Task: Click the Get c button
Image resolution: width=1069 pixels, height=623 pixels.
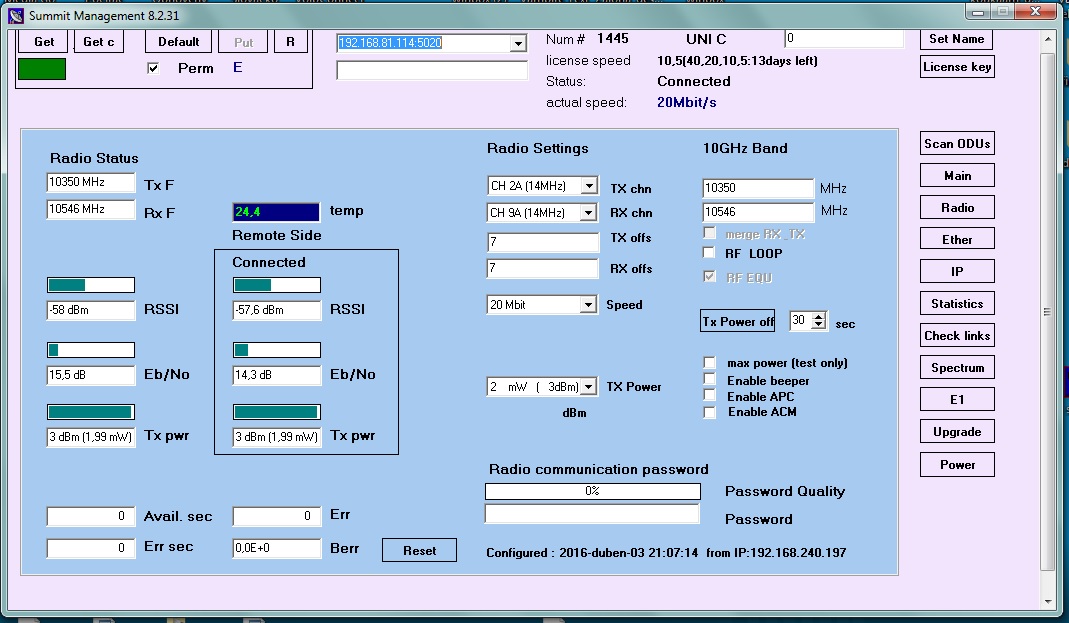Action: (x=98, y=42)
